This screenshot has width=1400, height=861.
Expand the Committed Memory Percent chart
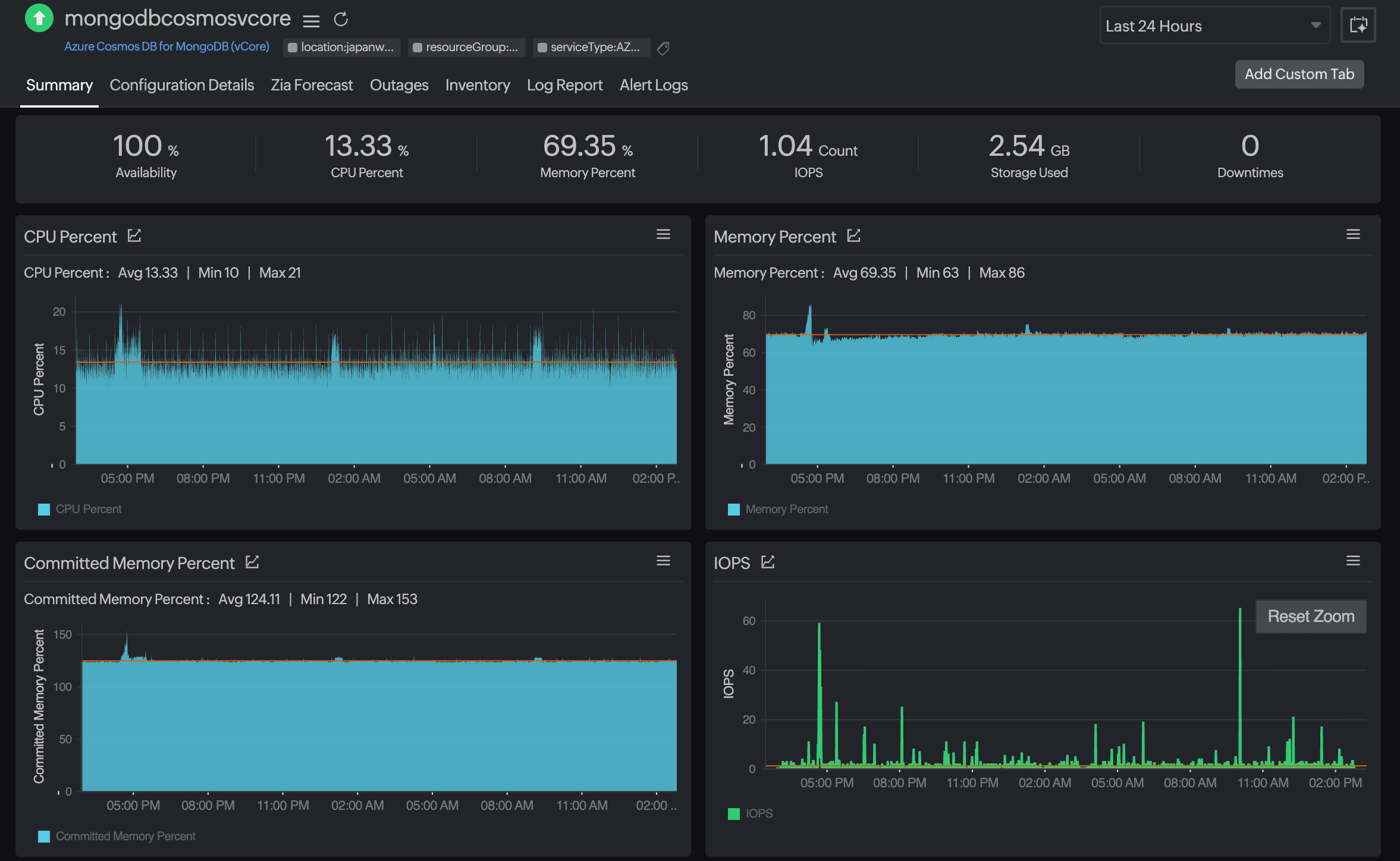253,561
